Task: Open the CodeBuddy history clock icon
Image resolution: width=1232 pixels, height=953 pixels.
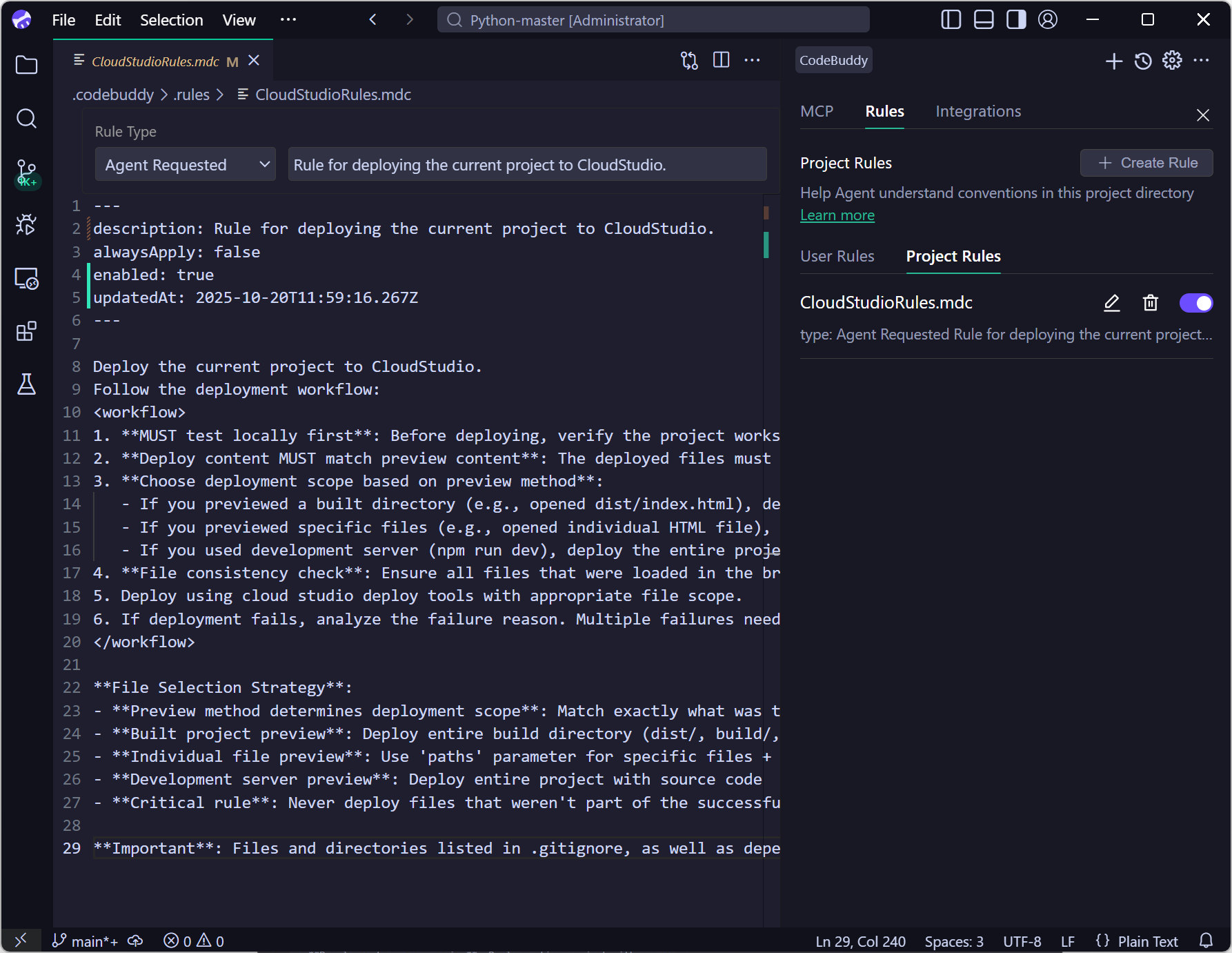Action: tap(1143, 61)
